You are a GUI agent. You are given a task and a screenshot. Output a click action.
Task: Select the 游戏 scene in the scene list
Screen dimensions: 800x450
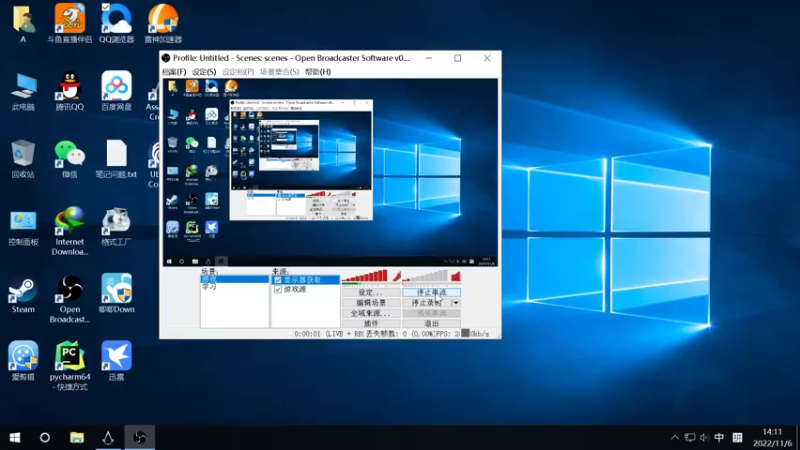click(x=235, y=280)
